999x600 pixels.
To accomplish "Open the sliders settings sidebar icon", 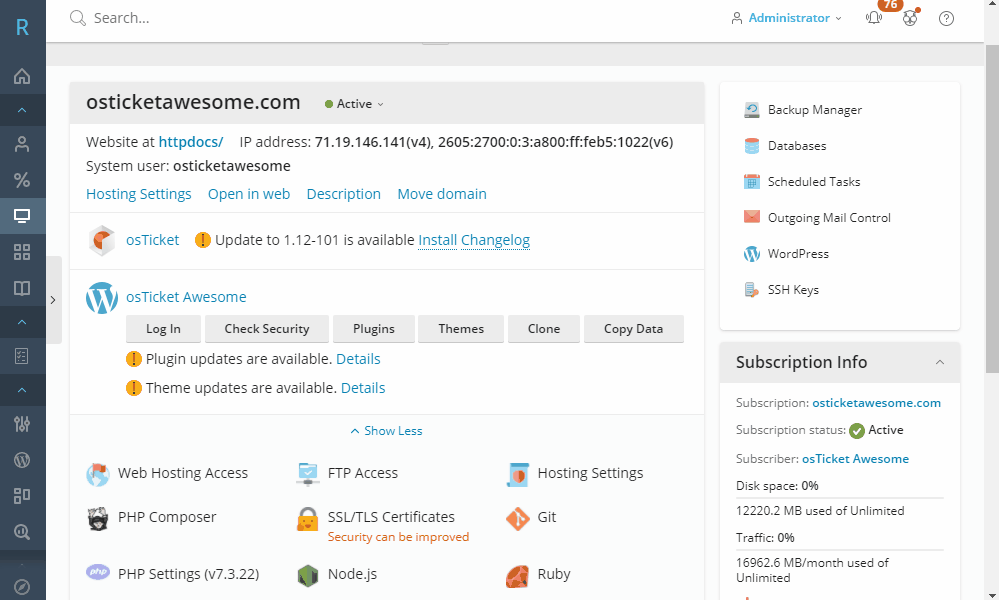I will [22, 424].
